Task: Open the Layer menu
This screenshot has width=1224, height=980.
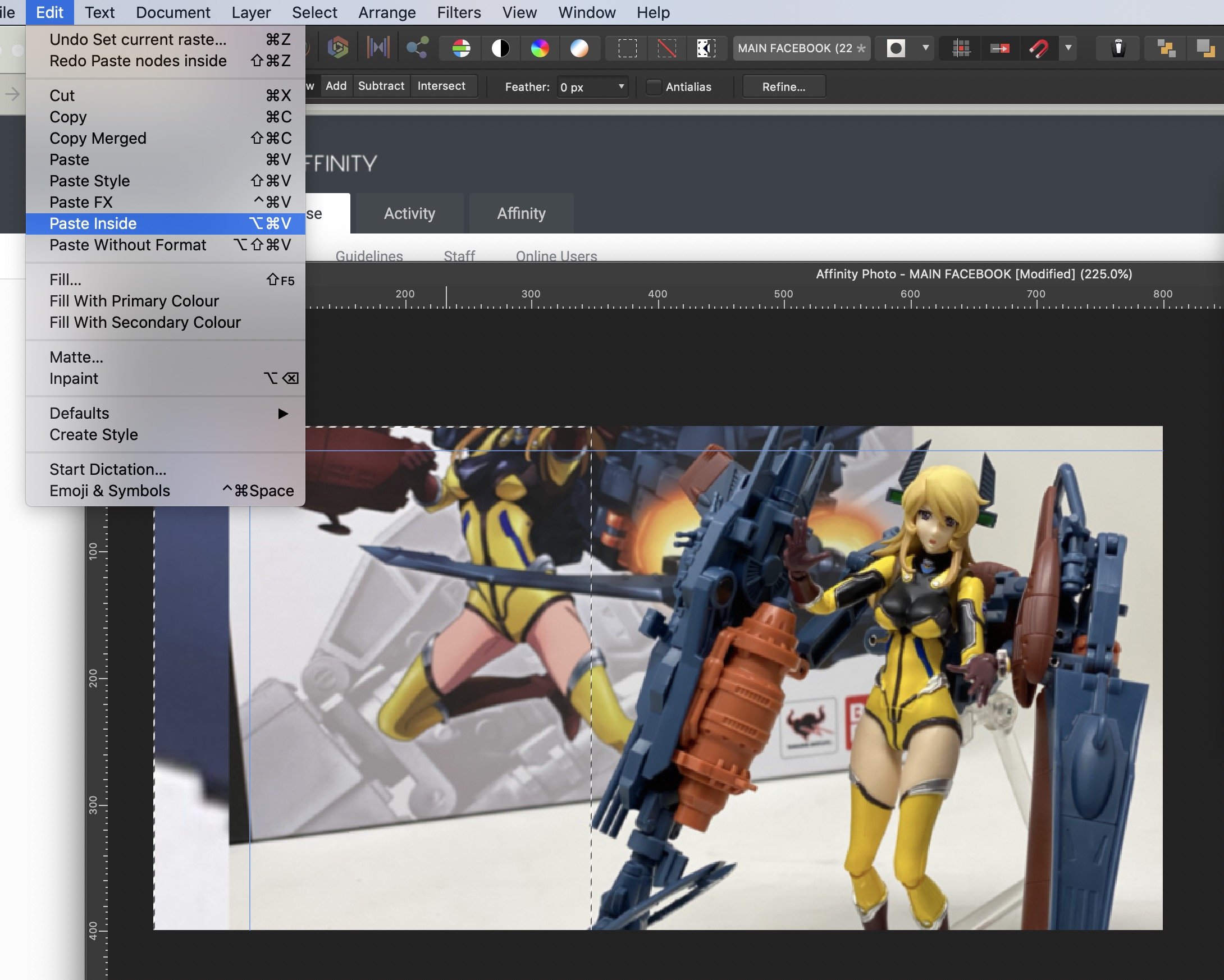Action: (251, 12)
